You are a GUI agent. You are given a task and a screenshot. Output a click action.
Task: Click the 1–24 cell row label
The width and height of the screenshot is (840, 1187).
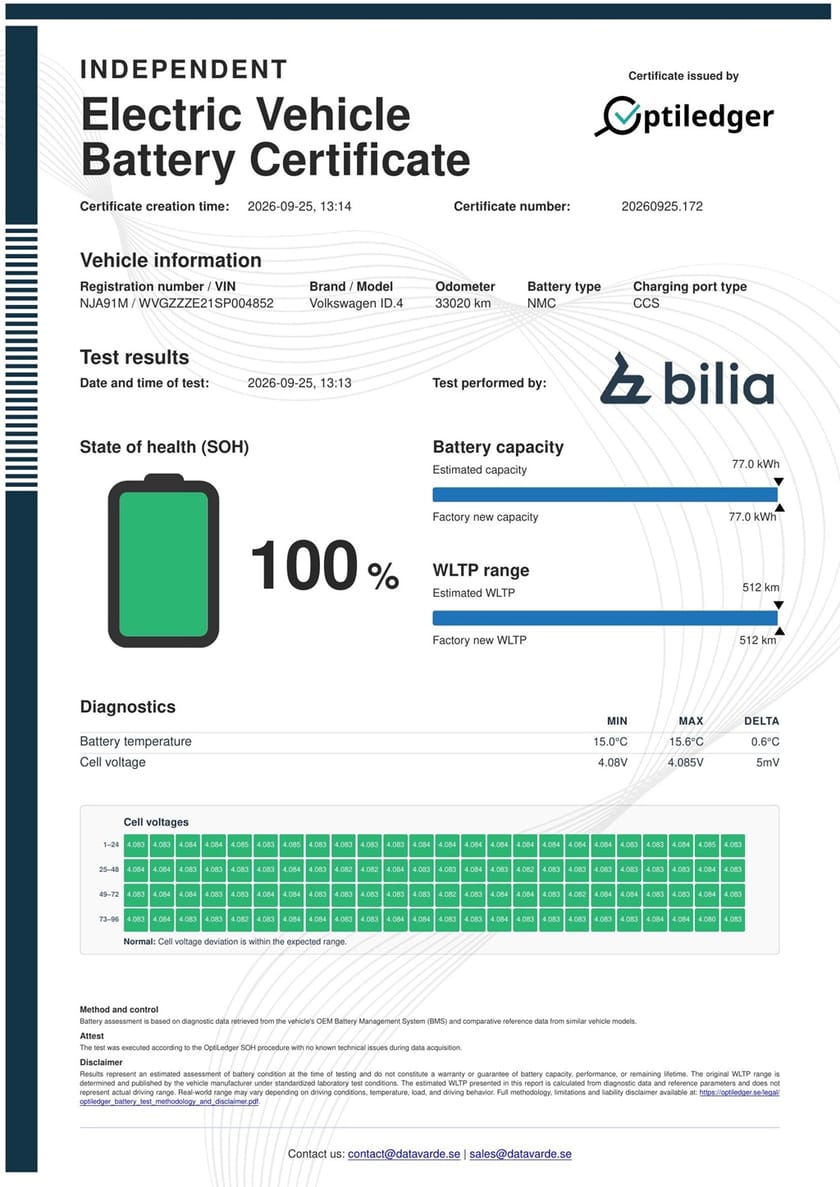[x=111, y=844]
